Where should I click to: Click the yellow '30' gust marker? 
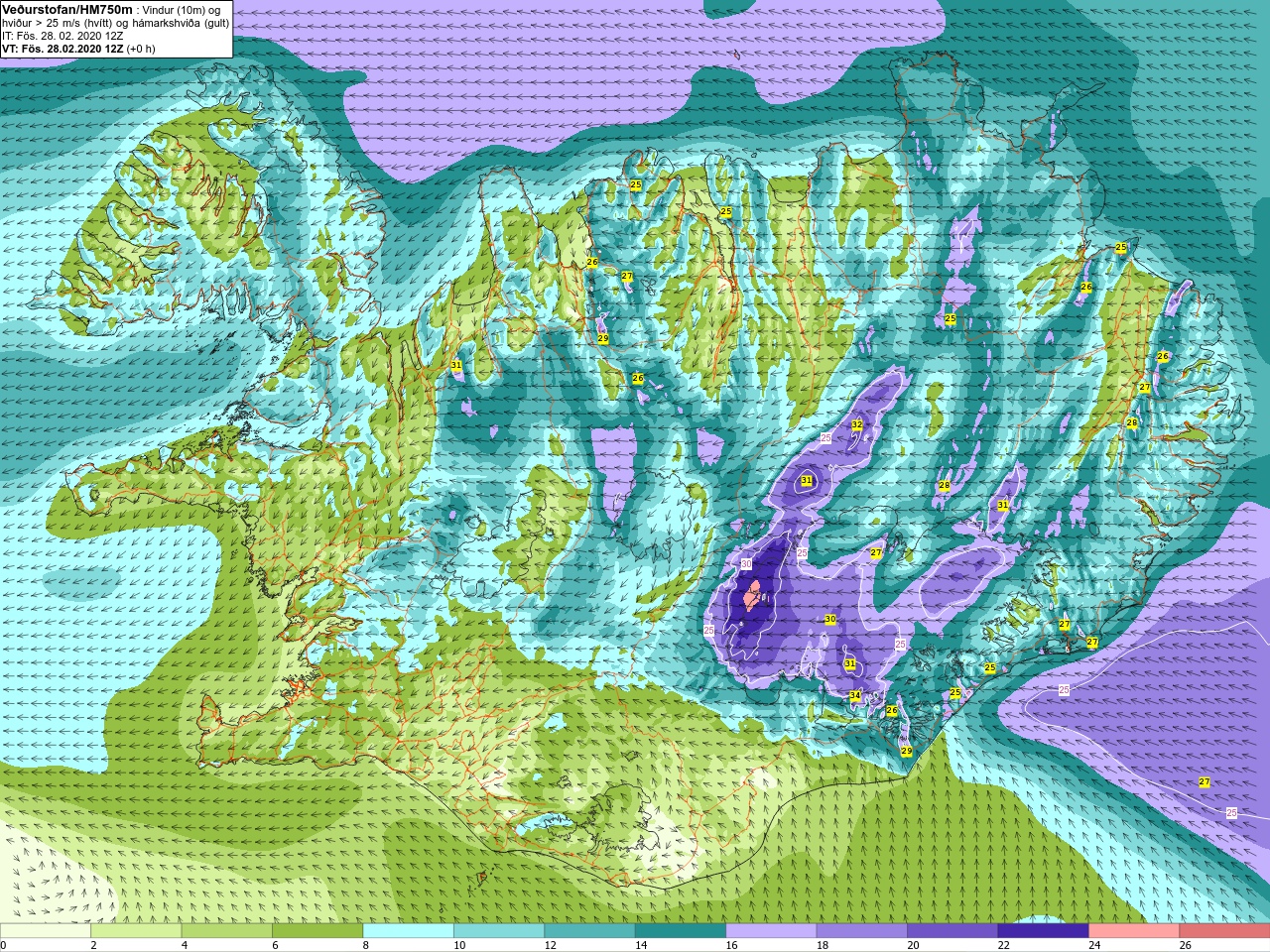[830, 619]
